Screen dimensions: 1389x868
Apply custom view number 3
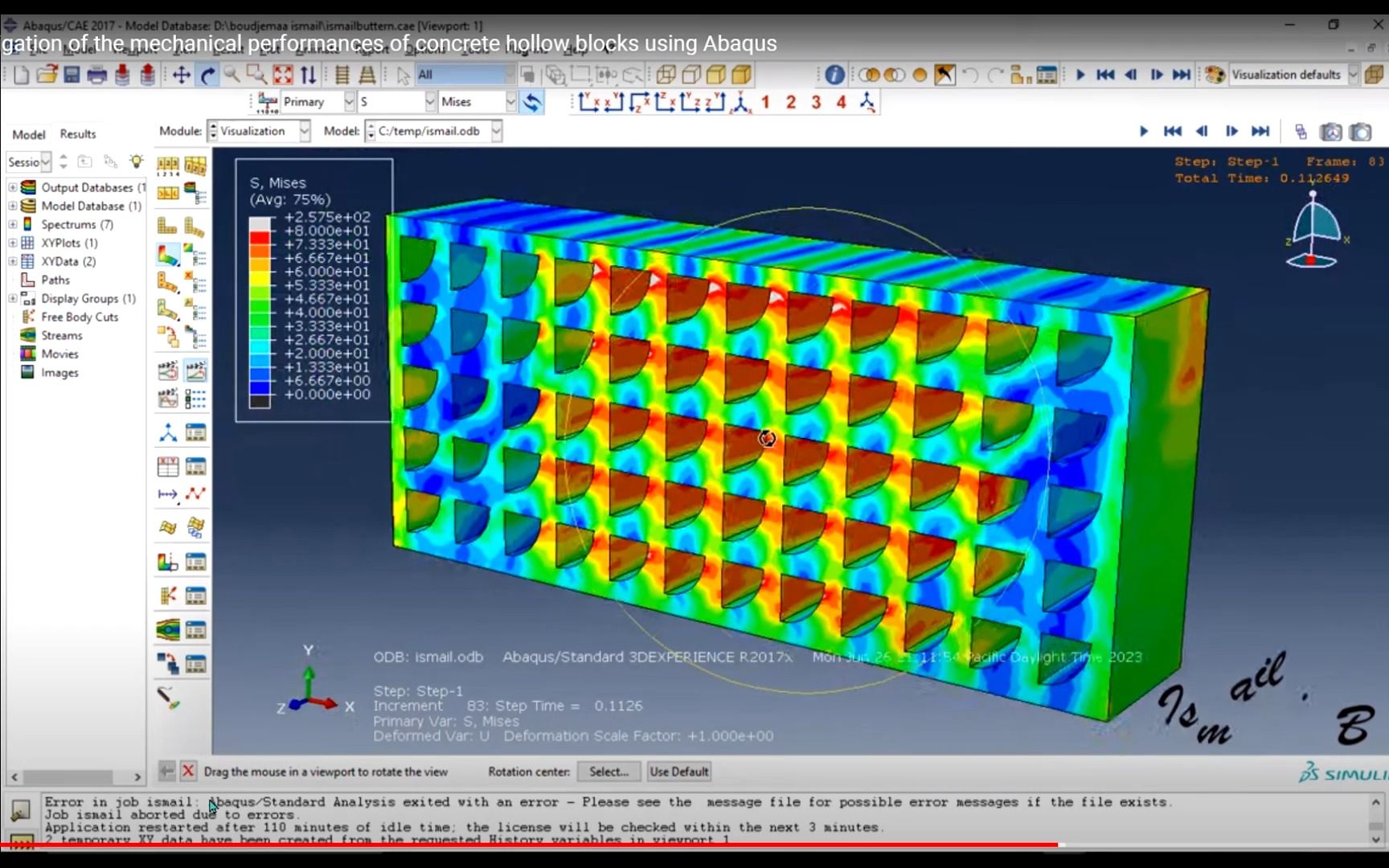(816, 102)
